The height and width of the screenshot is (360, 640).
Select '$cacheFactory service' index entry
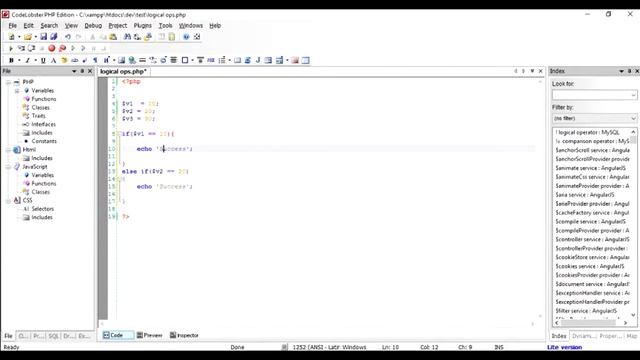tap(592, 213)
